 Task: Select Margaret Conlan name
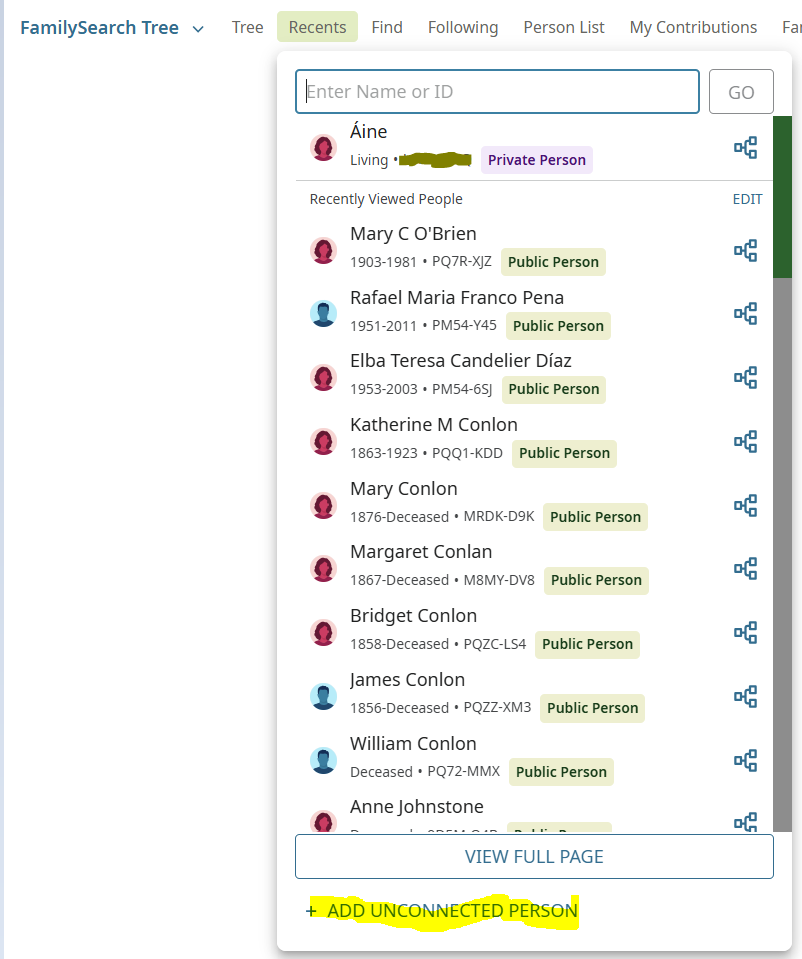point(421,552)
